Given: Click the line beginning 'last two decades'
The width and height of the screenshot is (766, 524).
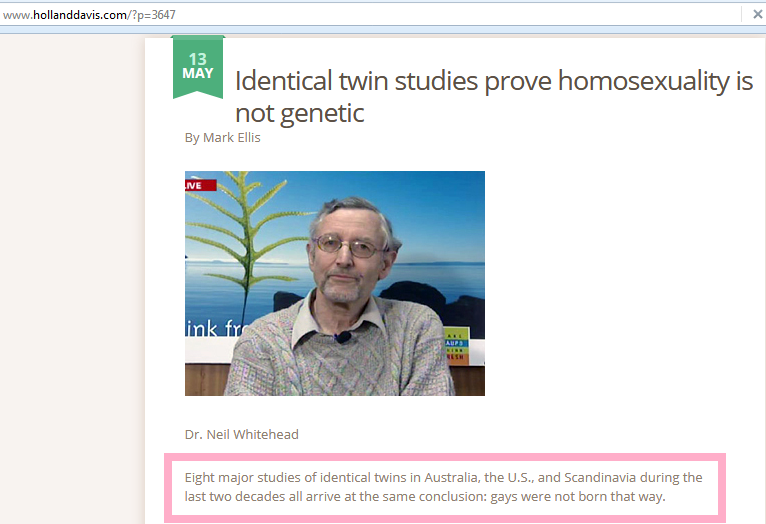Looking at the screenshot, I should click(425, 496).
